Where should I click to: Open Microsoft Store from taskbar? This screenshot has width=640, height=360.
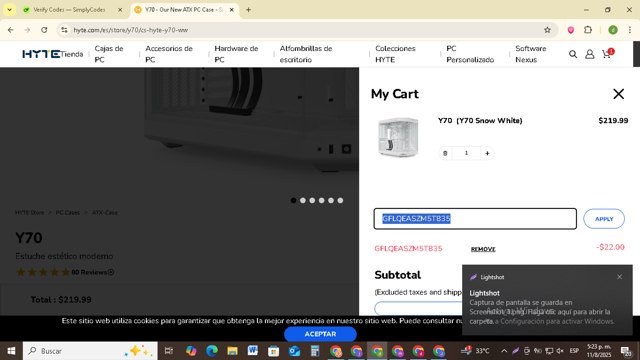point(273,351)
